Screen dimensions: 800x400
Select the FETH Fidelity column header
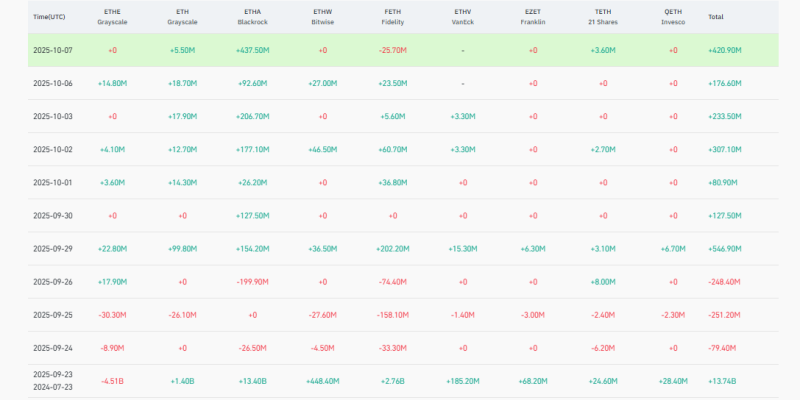coord(392,17)
